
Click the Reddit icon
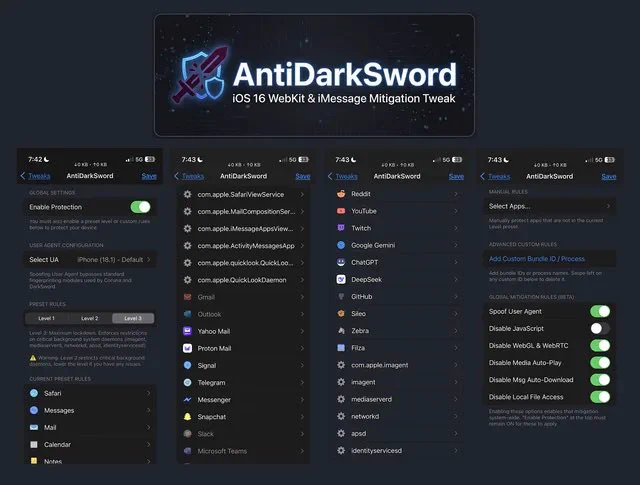tap(341, 194)
